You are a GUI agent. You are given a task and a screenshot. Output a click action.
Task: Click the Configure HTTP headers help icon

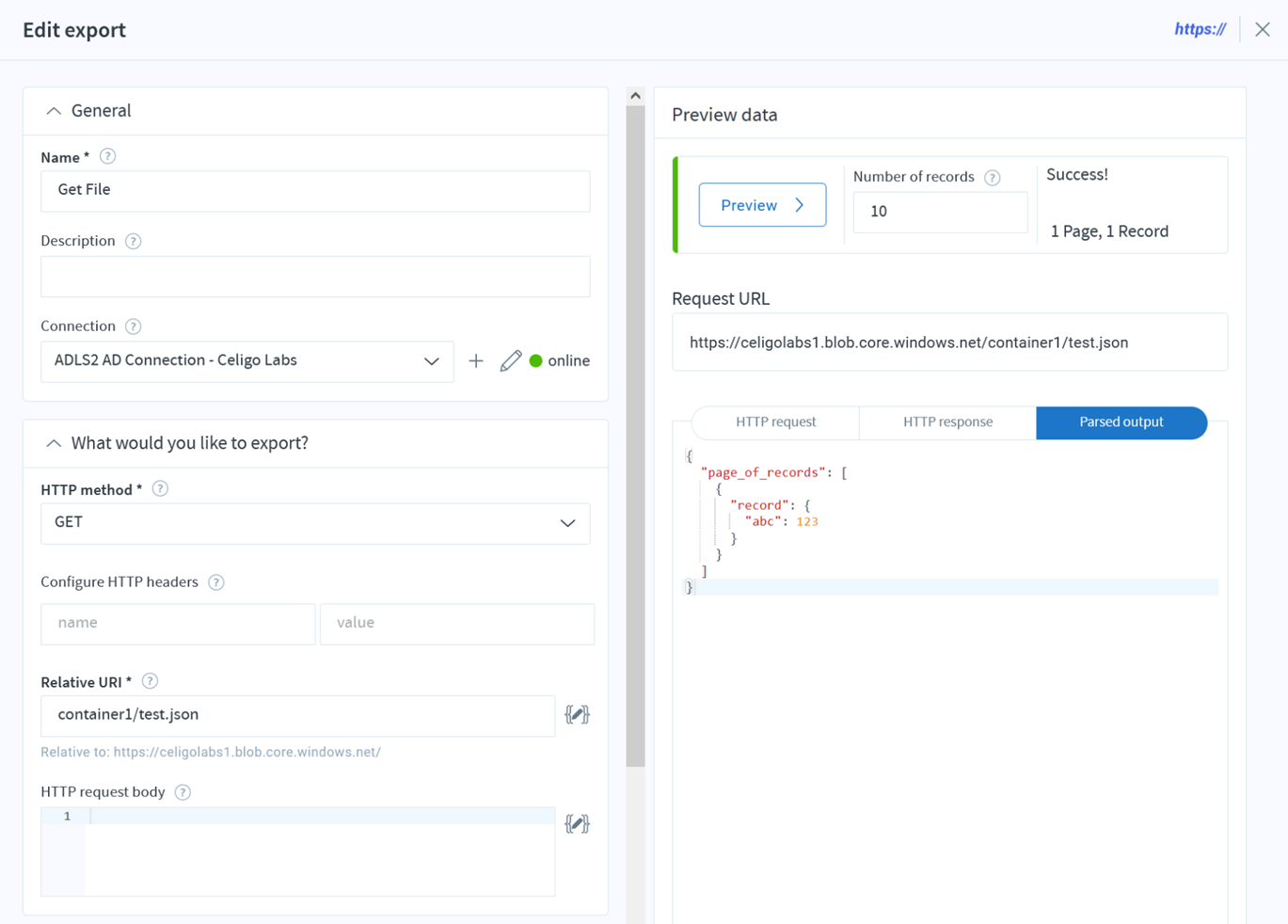[x=216, y=582]
